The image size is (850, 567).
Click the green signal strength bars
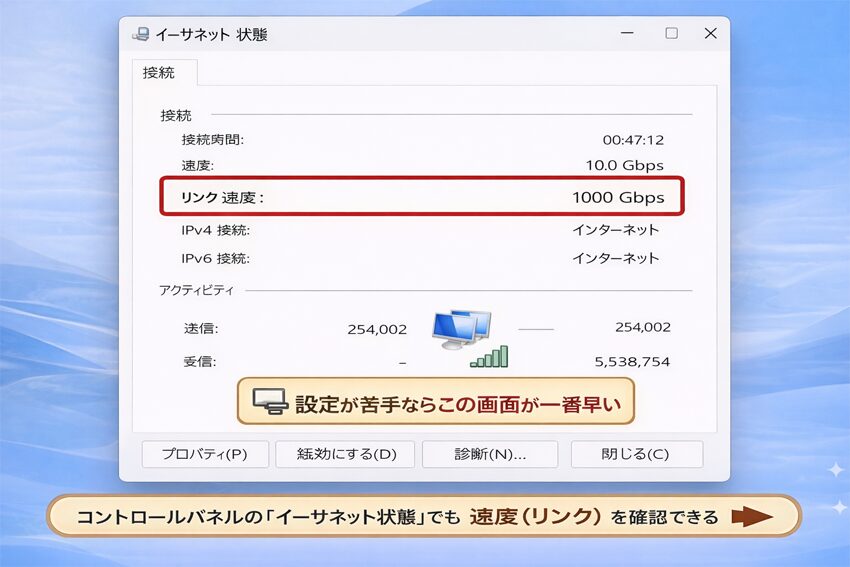coord(490,357)
